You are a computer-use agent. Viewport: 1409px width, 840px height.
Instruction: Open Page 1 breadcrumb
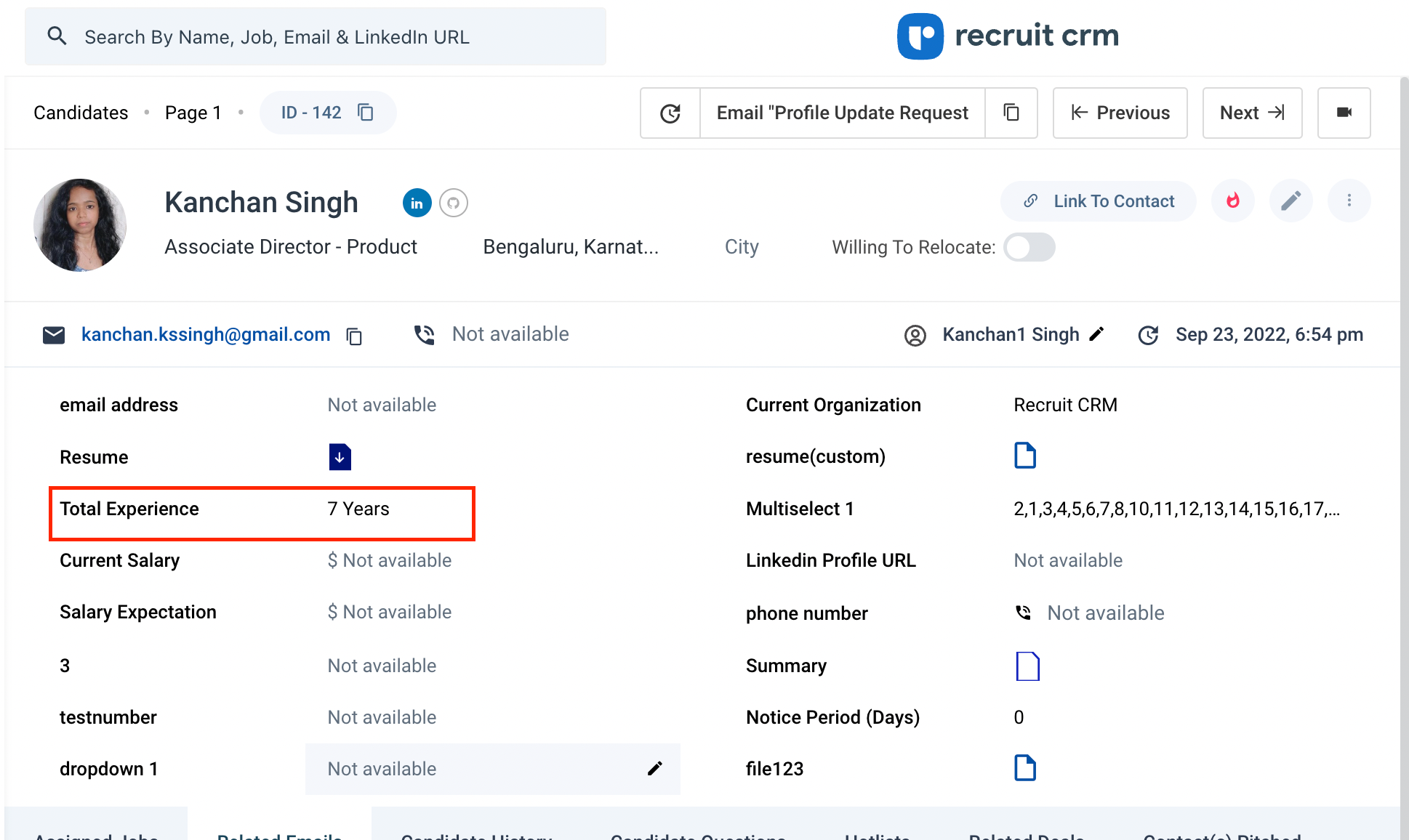click(193, 113)
